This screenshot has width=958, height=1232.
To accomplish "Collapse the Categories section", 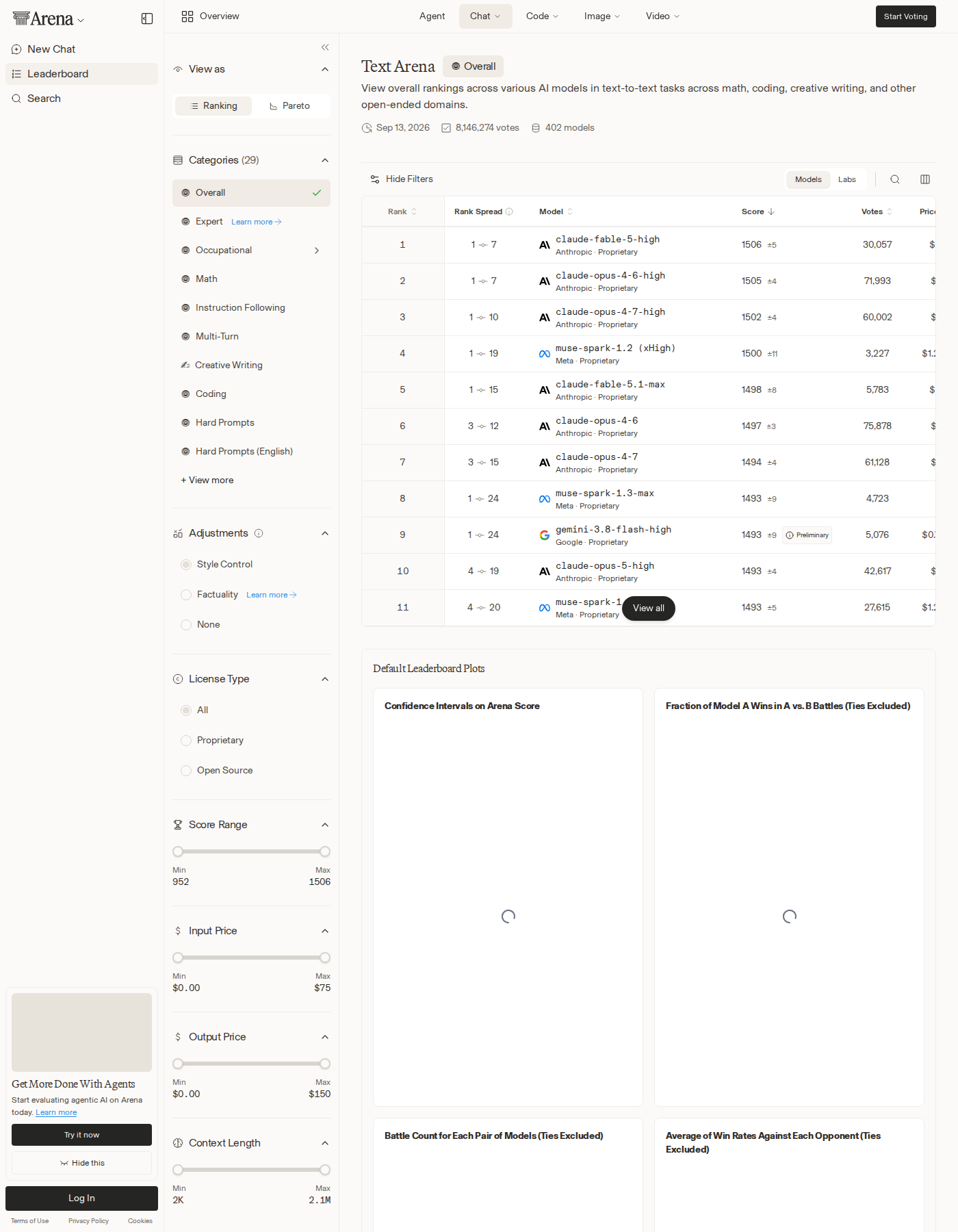I will tap(325, 160).
